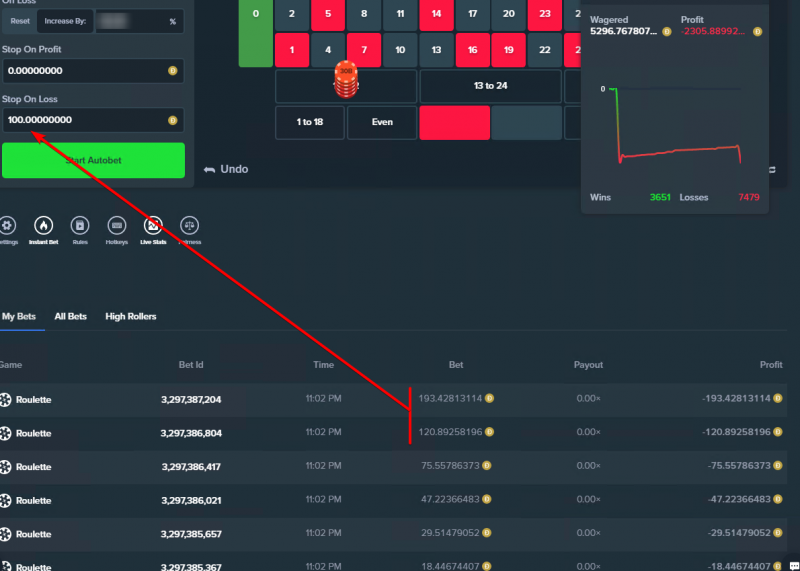Click the Bet column header
800x571 pixels.
pyautogui.click(x=456, y=365)
